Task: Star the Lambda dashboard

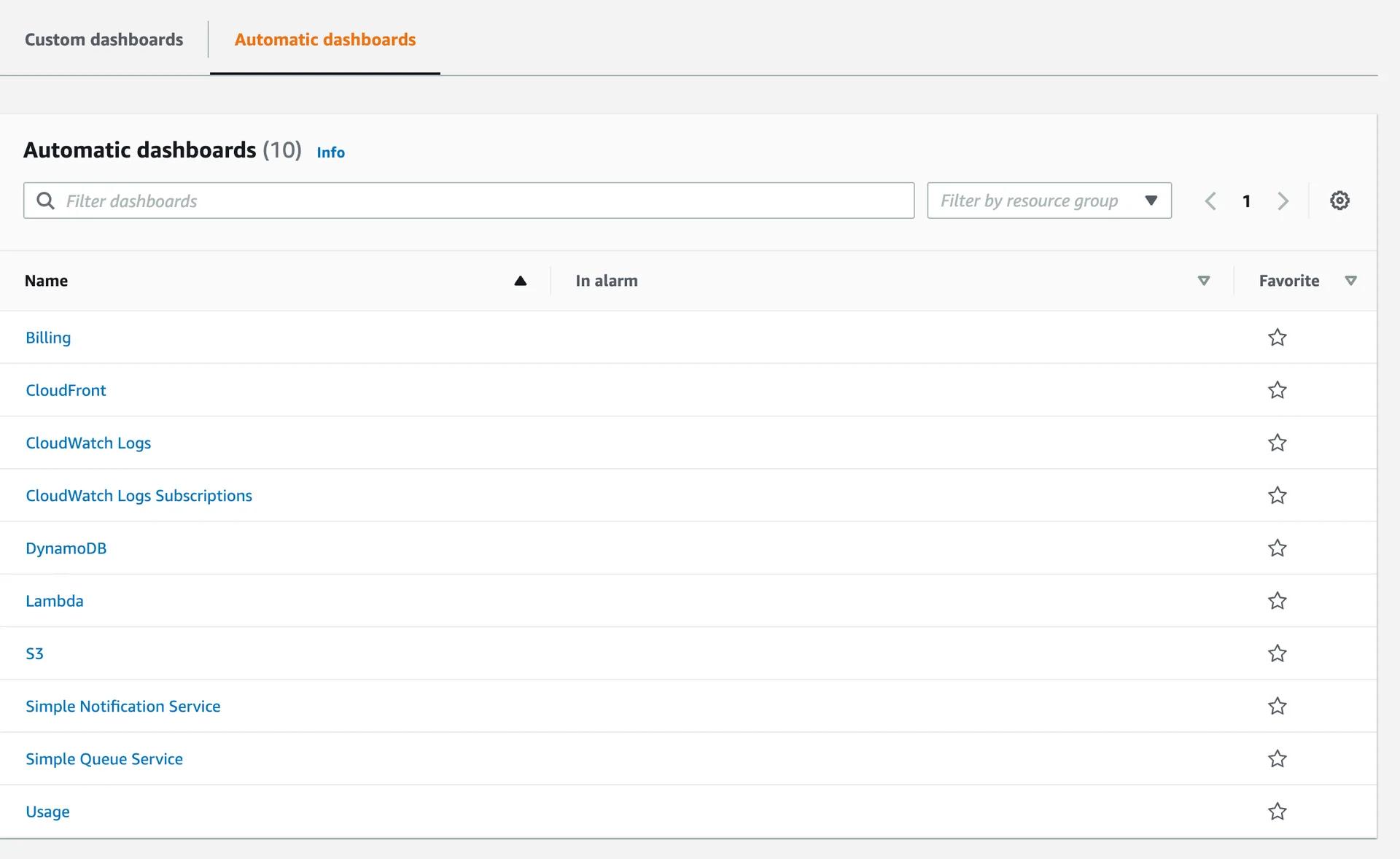Action: tap(1277, 600)
